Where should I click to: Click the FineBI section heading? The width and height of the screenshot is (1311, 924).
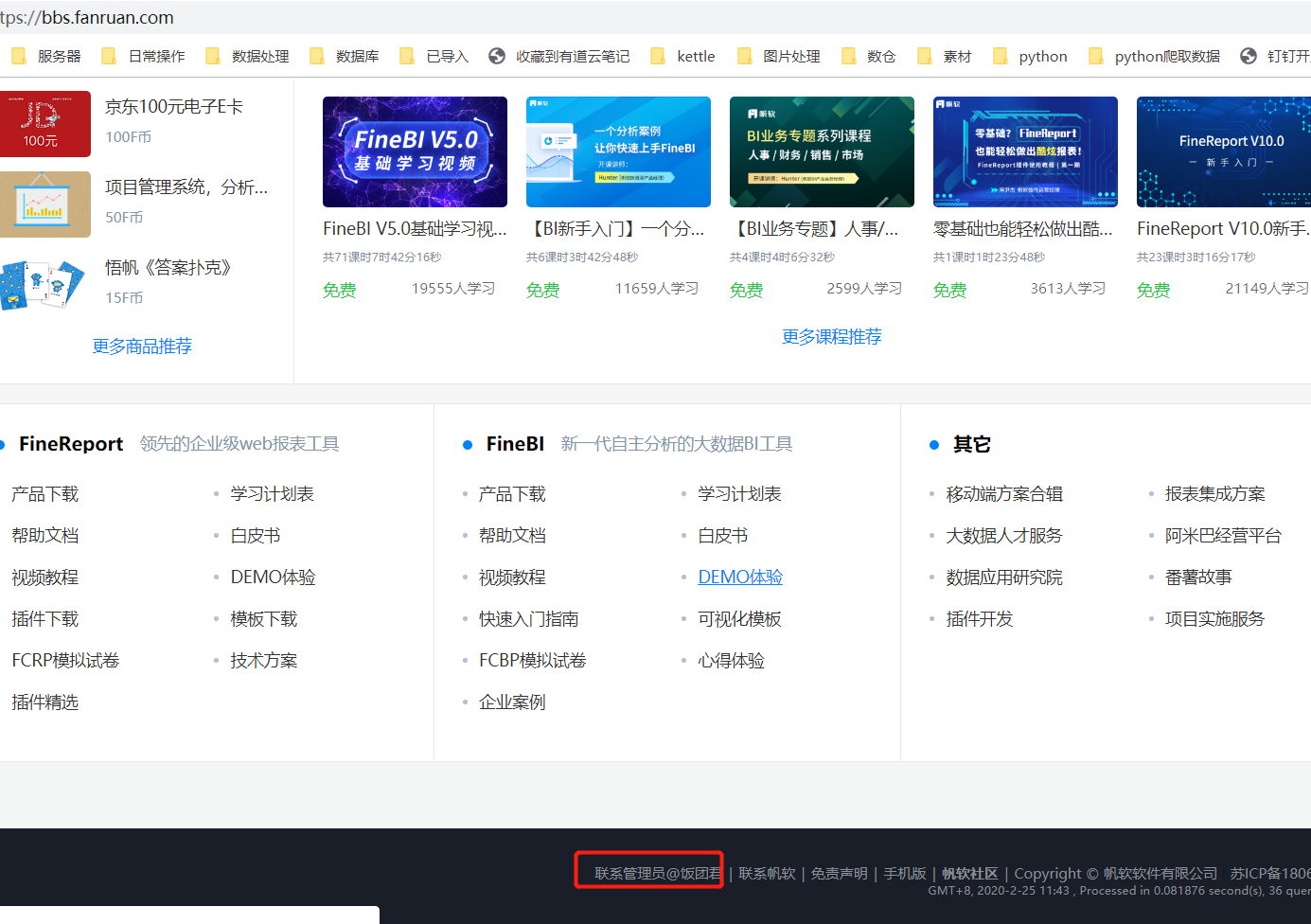(515, 444)
